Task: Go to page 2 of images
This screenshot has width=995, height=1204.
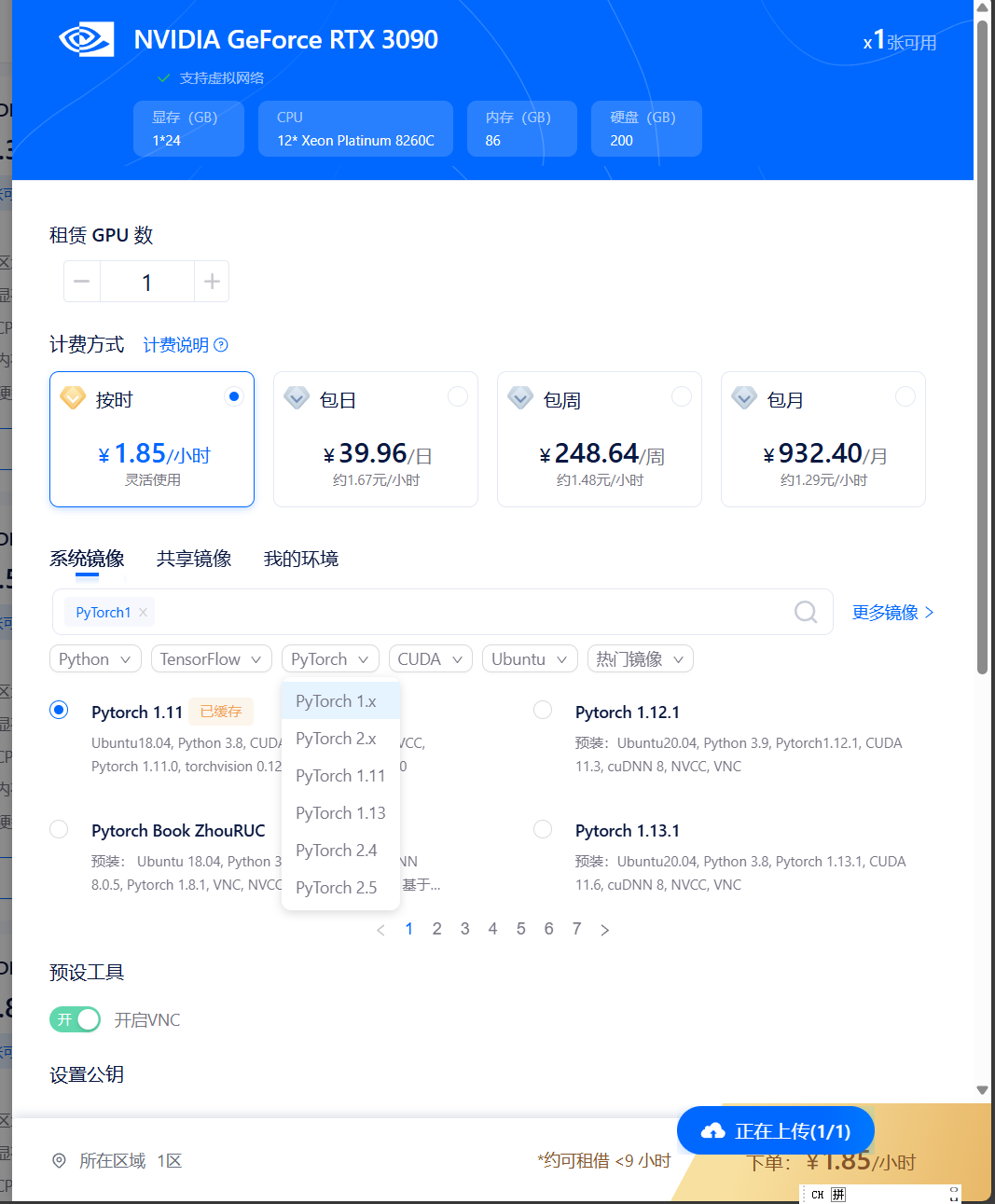Action: click(437, 929)
